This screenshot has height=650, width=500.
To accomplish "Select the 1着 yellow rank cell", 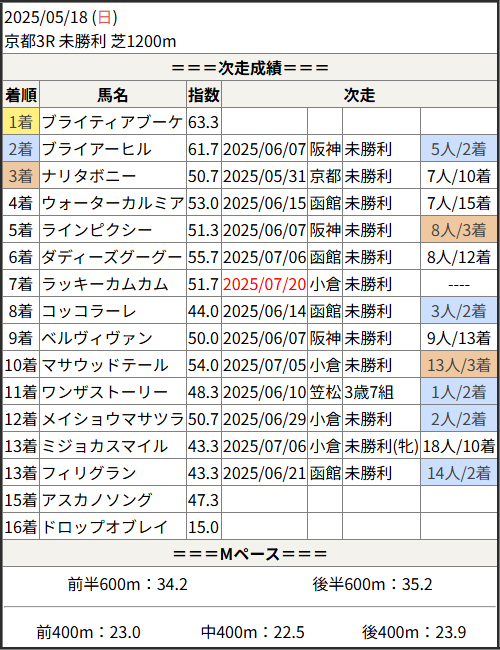I will pos(21,122).
